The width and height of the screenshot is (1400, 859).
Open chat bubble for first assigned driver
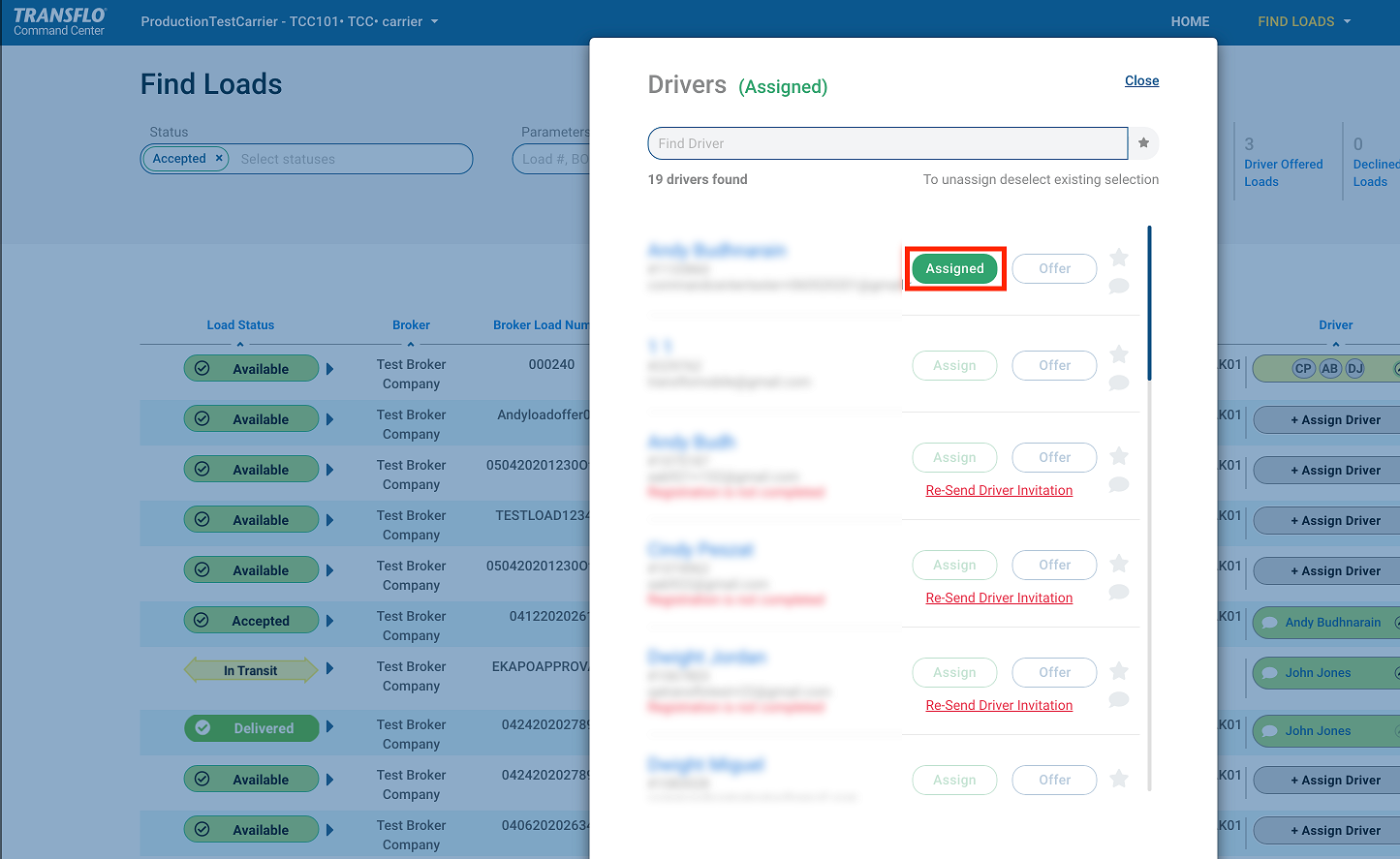(x=1118, y=286)
